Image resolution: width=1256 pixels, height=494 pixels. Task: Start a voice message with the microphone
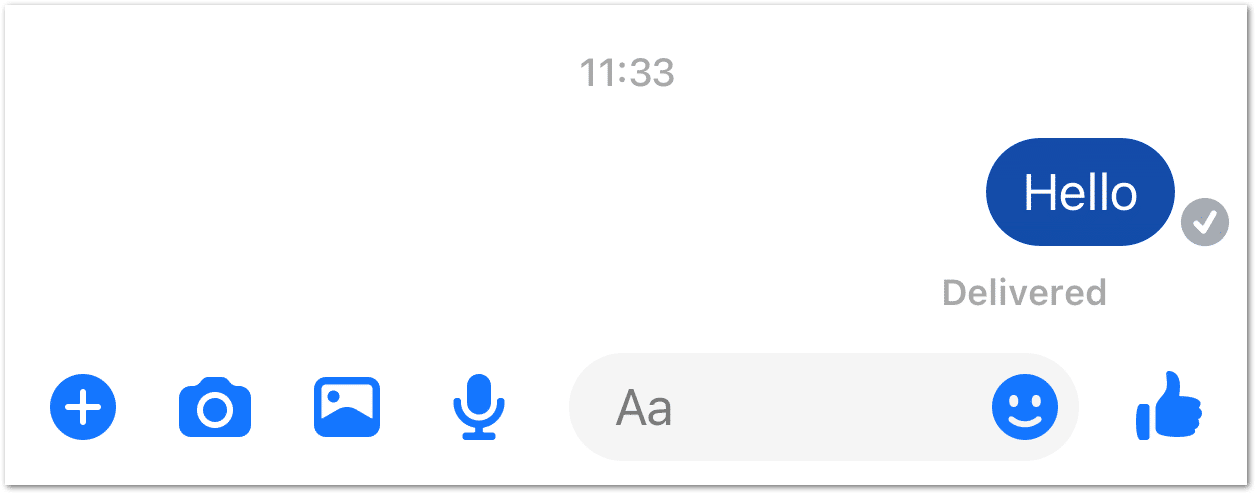[479, 407]
